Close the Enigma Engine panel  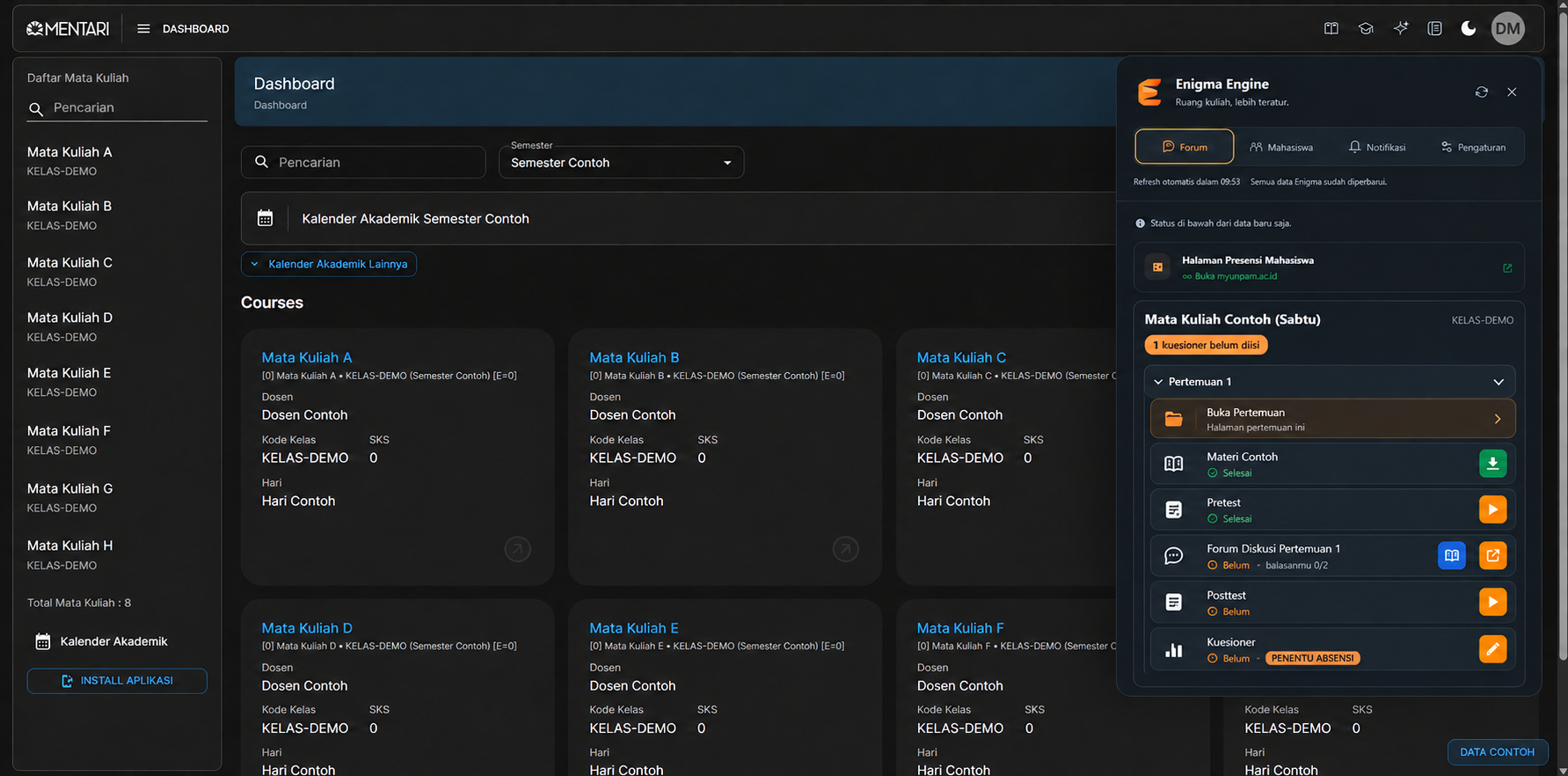point(1512,92)
